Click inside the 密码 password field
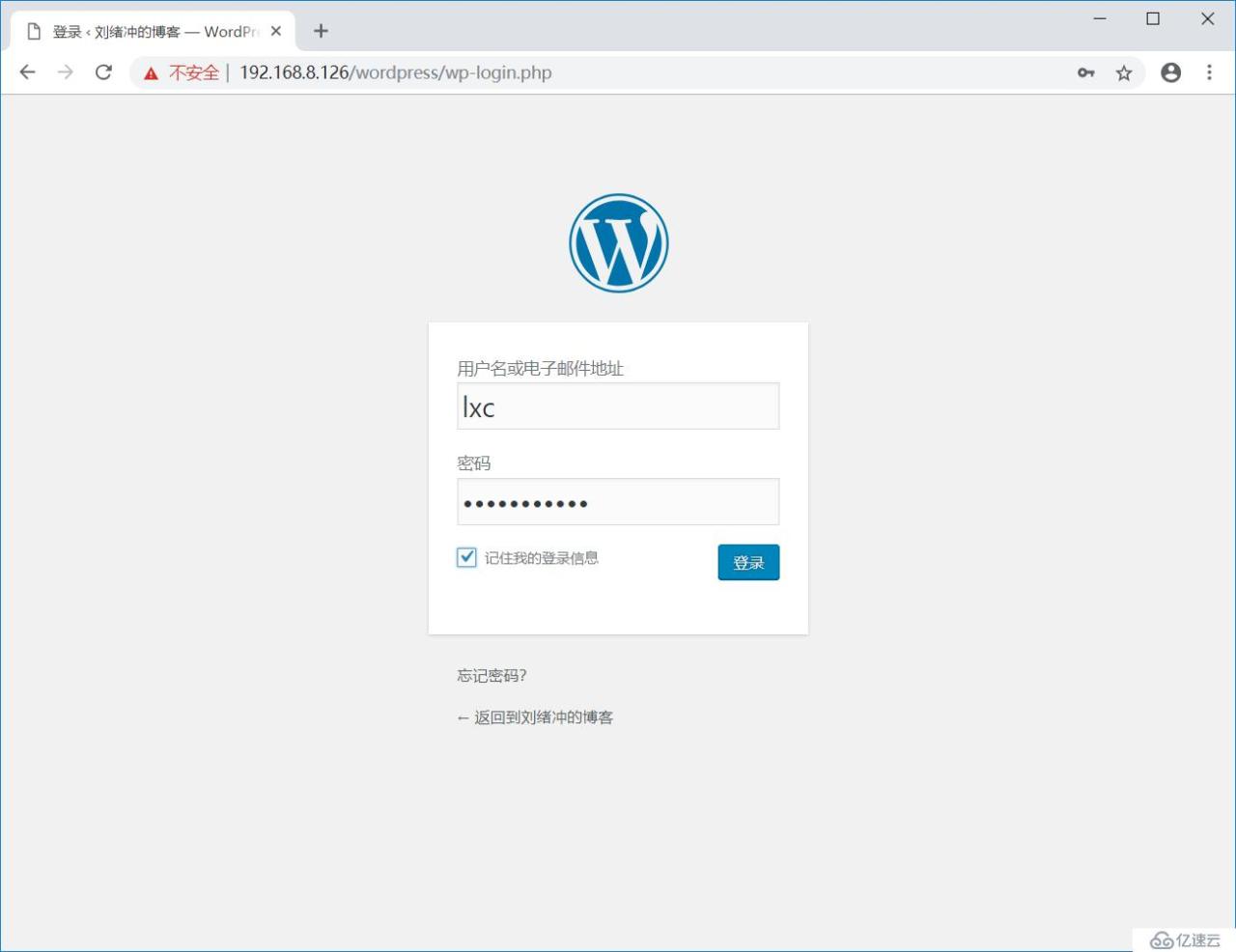The width and height of the screenshot is (1236, 952). click(618, 501)
